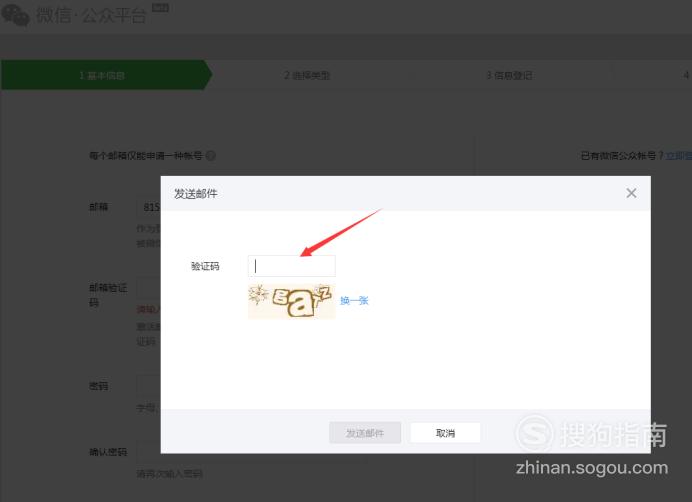Click the captcha image thumbnail
This screenshot has width=692, height=502.
click(292, 302)
